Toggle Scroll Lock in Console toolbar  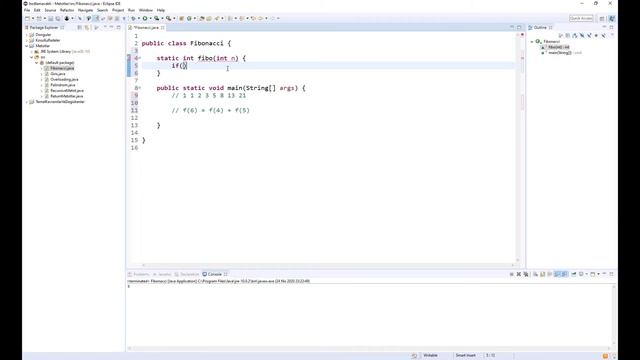tap(543, 274)
